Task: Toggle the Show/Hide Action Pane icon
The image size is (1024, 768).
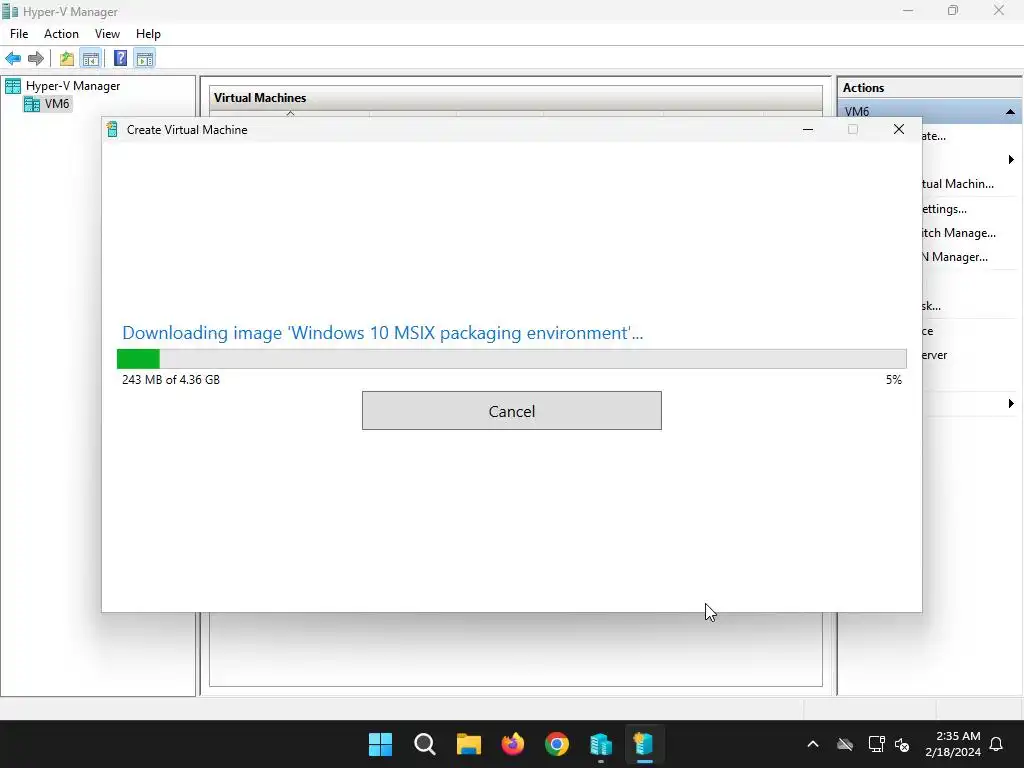Action: click(145, 59)
